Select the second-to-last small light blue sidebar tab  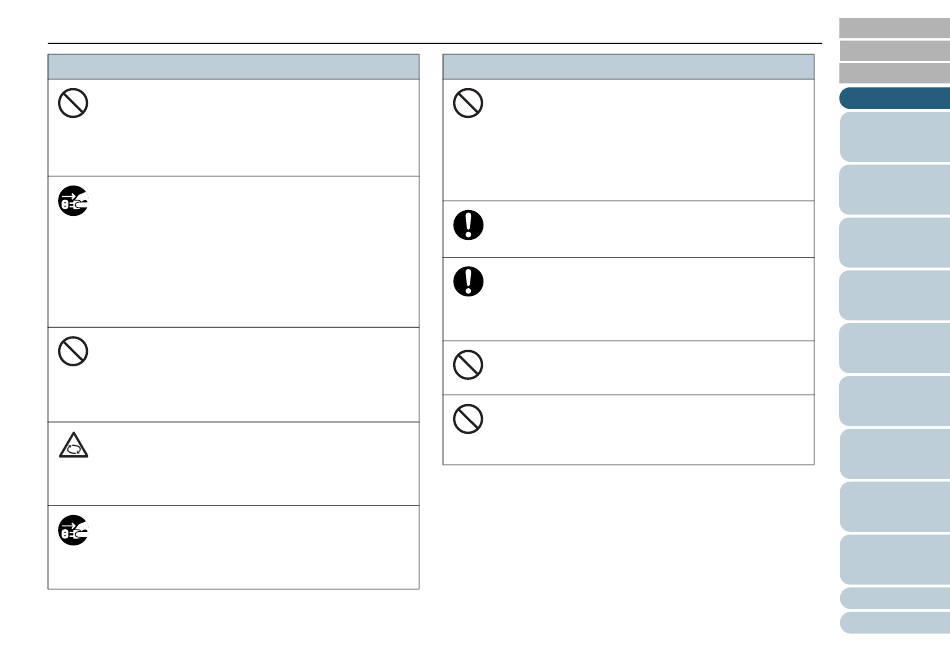[x=895, y=598]
